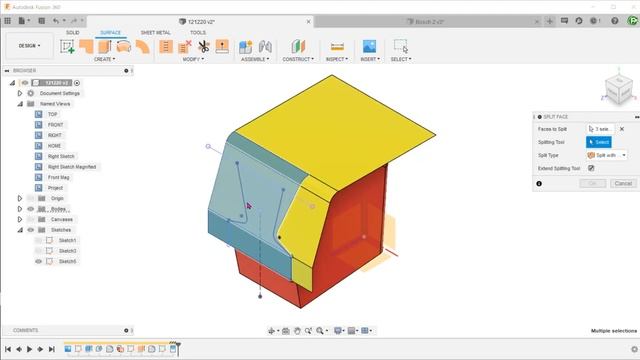
Task: Click the Save icon in top bar
Action: [x=42, y=21]
